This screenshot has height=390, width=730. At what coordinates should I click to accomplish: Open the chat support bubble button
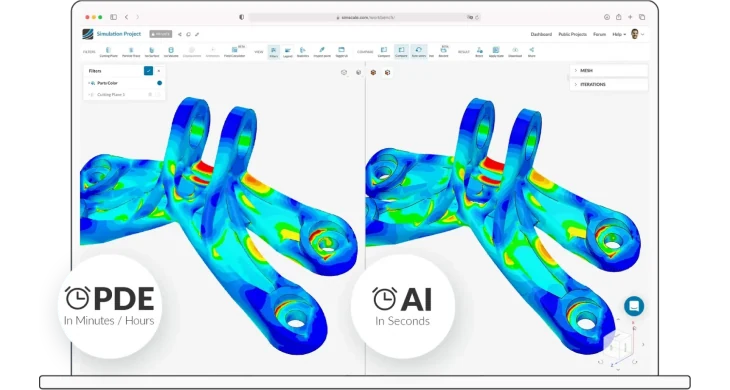click(x=634, y=306)
